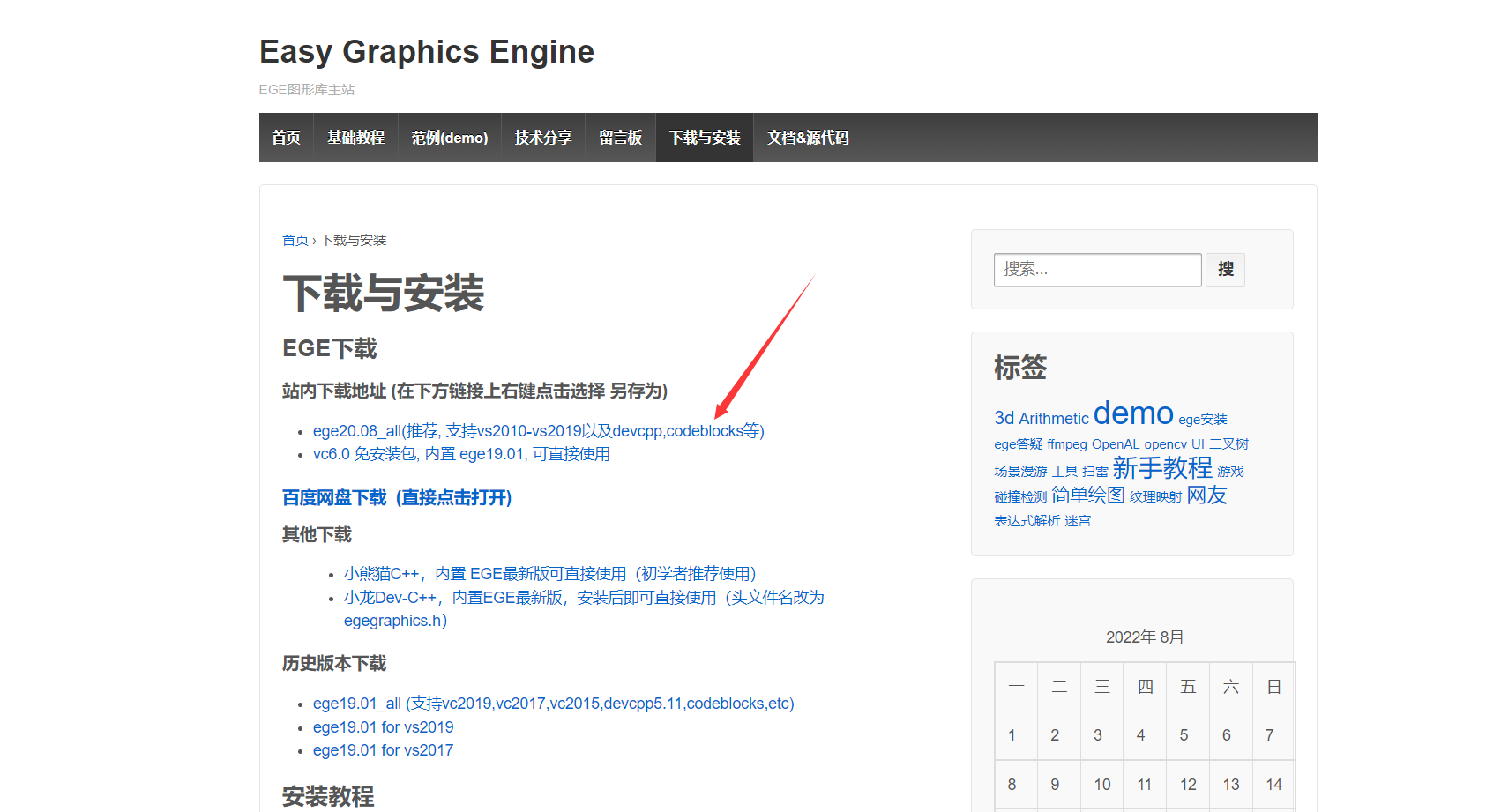Open the large demo tag
Viewport: 1501px width, 812px height.
pos(1133,413)
